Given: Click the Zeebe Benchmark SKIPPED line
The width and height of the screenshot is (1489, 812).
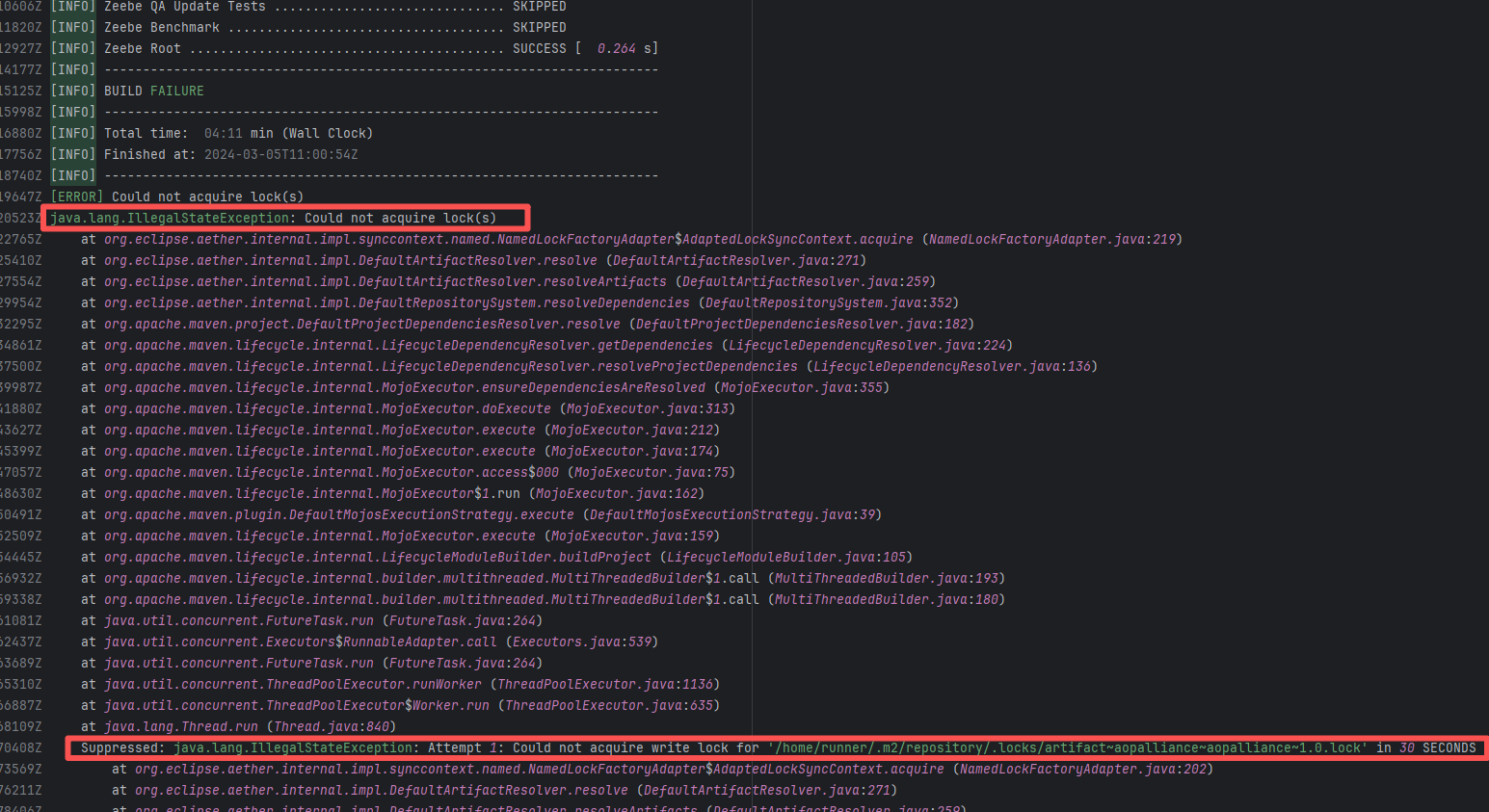Looking at the screenshot, I should coord(333,28).
